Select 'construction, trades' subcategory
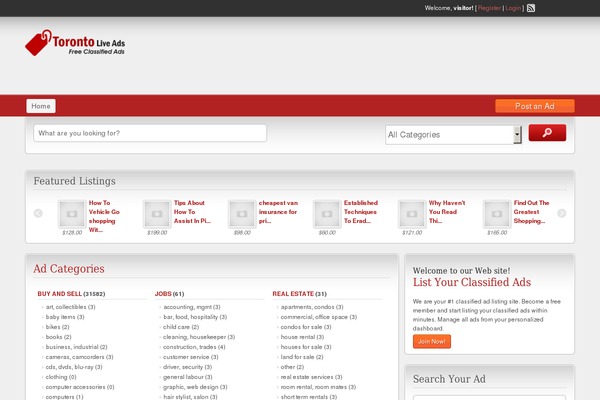This screenshot has height=400, width=600. tap(190, 347)
